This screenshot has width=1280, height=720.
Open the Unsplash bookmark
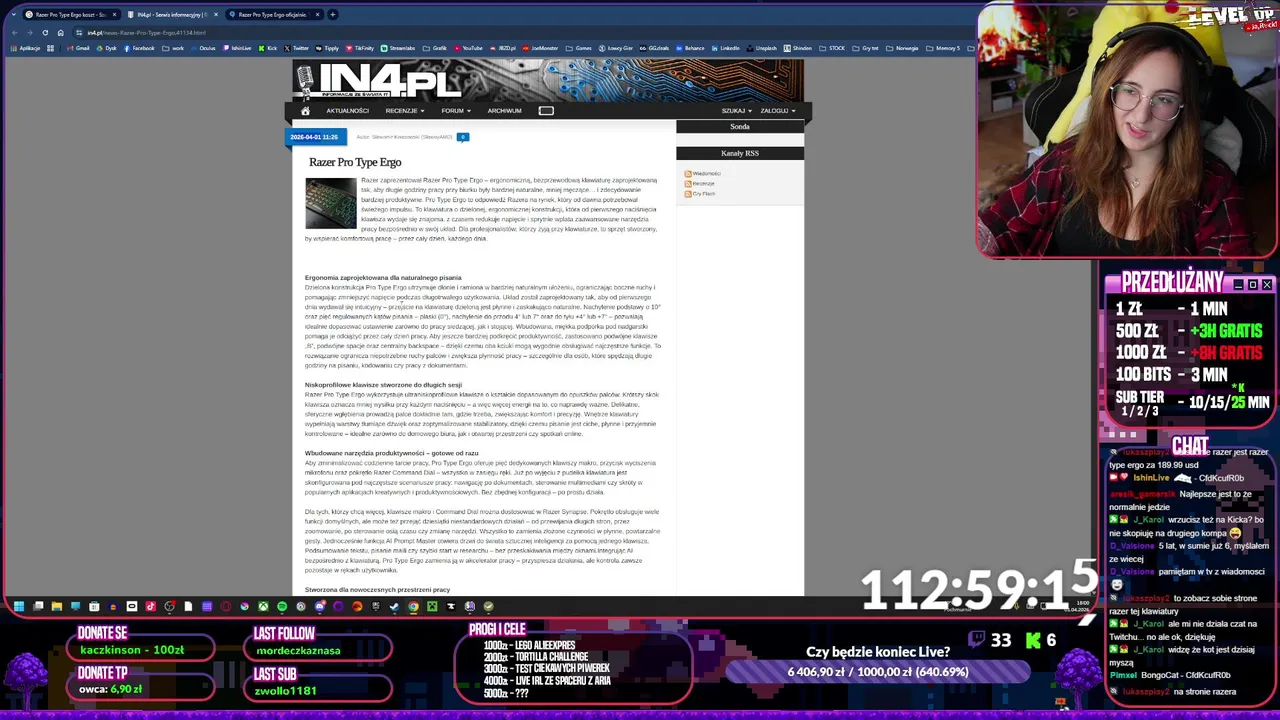[x=762, y=48]
